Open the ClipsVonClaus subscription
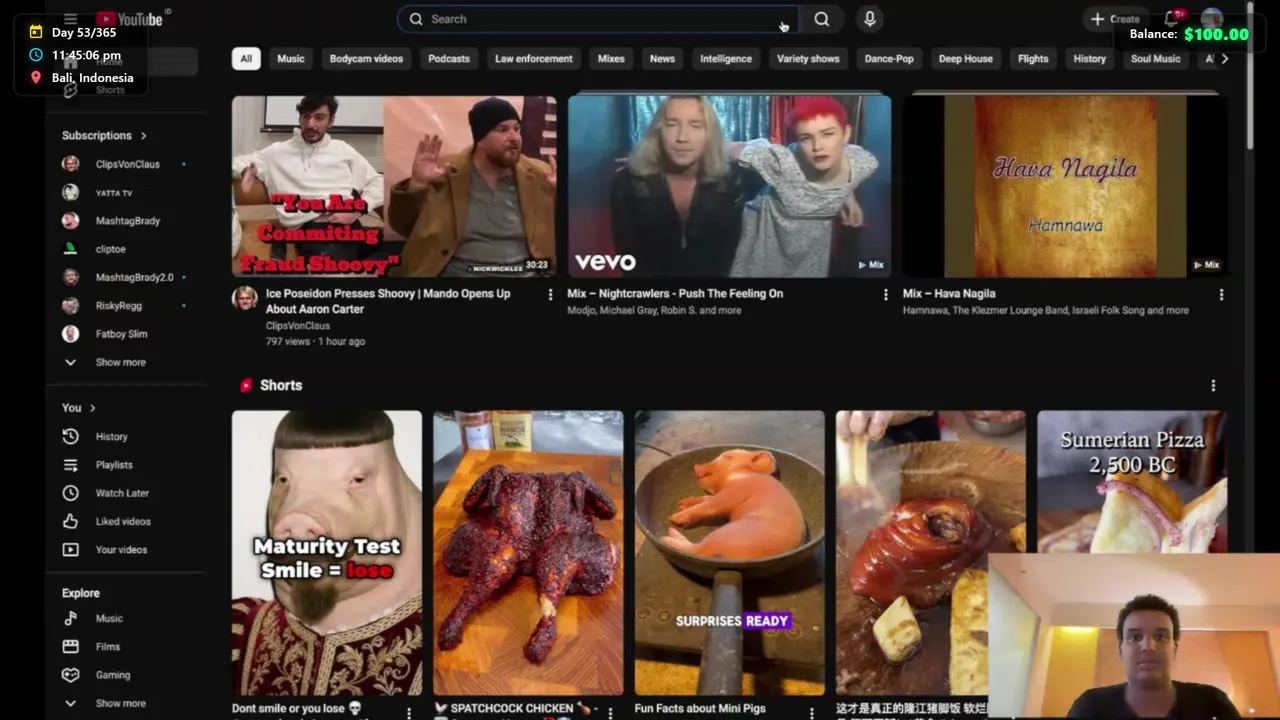Image resolution: width=1280 pixels, height=720 pixels. [x=125, y=164]
